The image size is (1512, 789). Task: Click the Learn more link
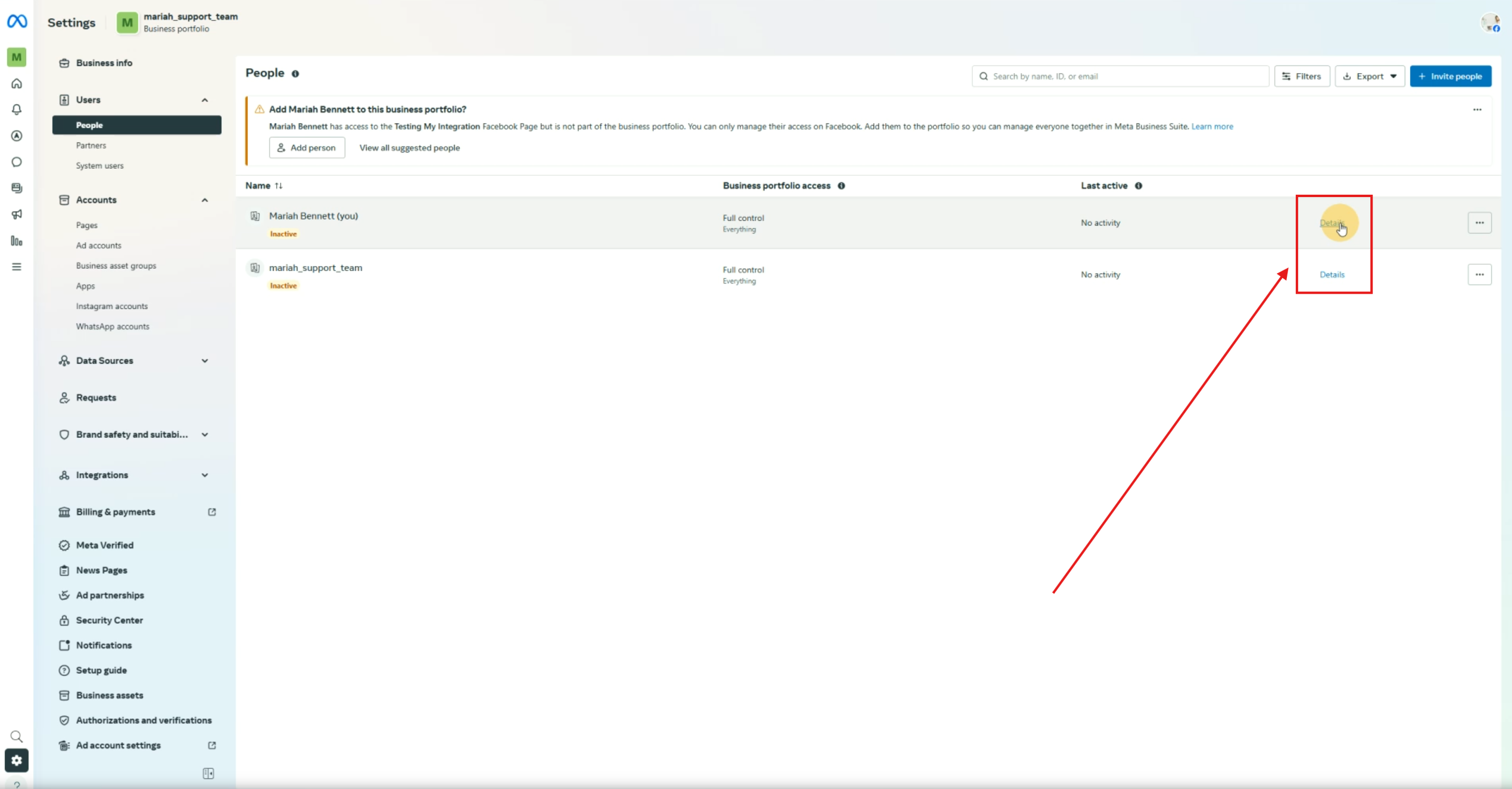pos(1212,126)
